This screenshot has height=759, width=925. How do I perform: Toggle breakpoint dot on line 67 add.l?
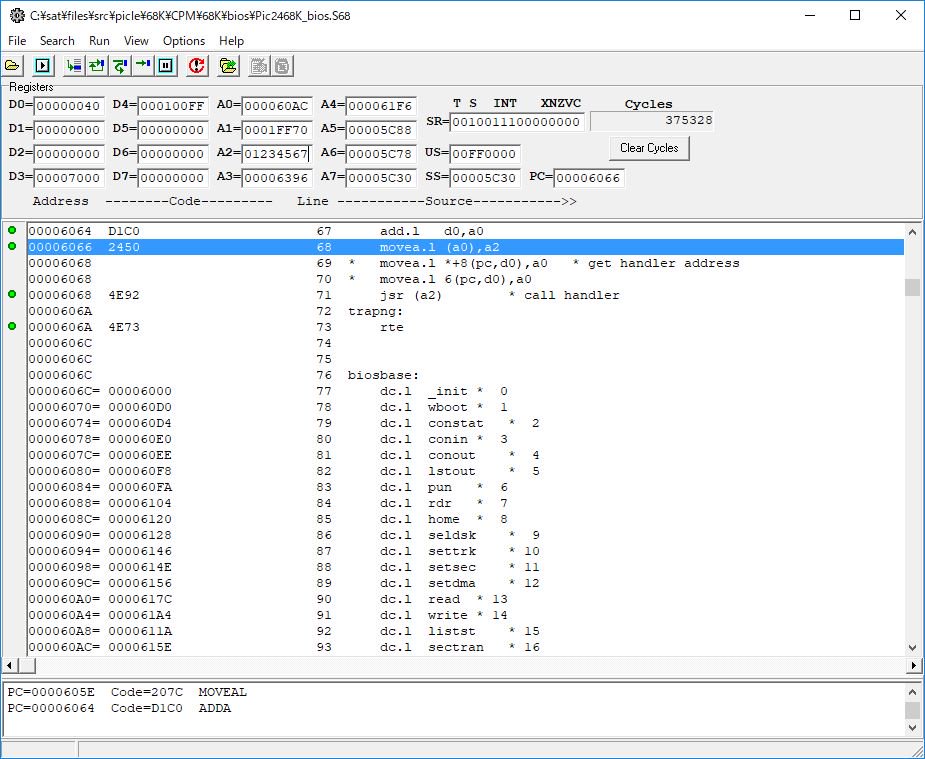[12, 231]
